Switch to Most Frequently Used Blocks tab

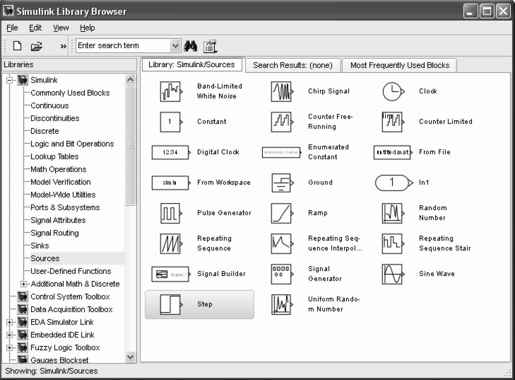pyautogui.click(x=399, y=65)
